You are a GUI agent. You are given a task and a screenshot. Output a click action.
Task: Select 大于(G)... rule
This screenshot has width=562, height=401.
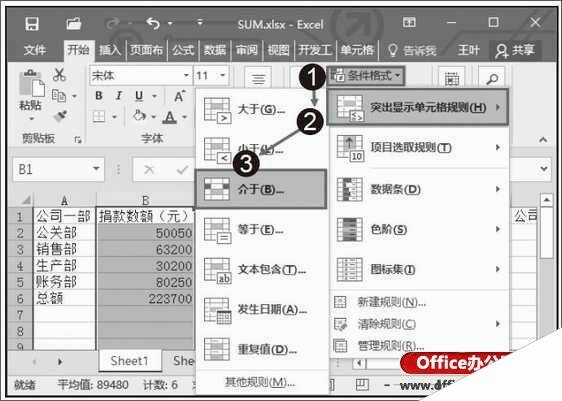[x=261, y=110]
